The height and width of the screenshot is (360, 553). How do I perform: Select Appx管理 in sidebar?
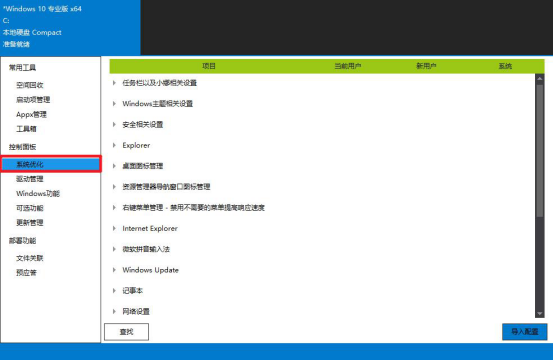pyautogui.click(x=31, y=115)
